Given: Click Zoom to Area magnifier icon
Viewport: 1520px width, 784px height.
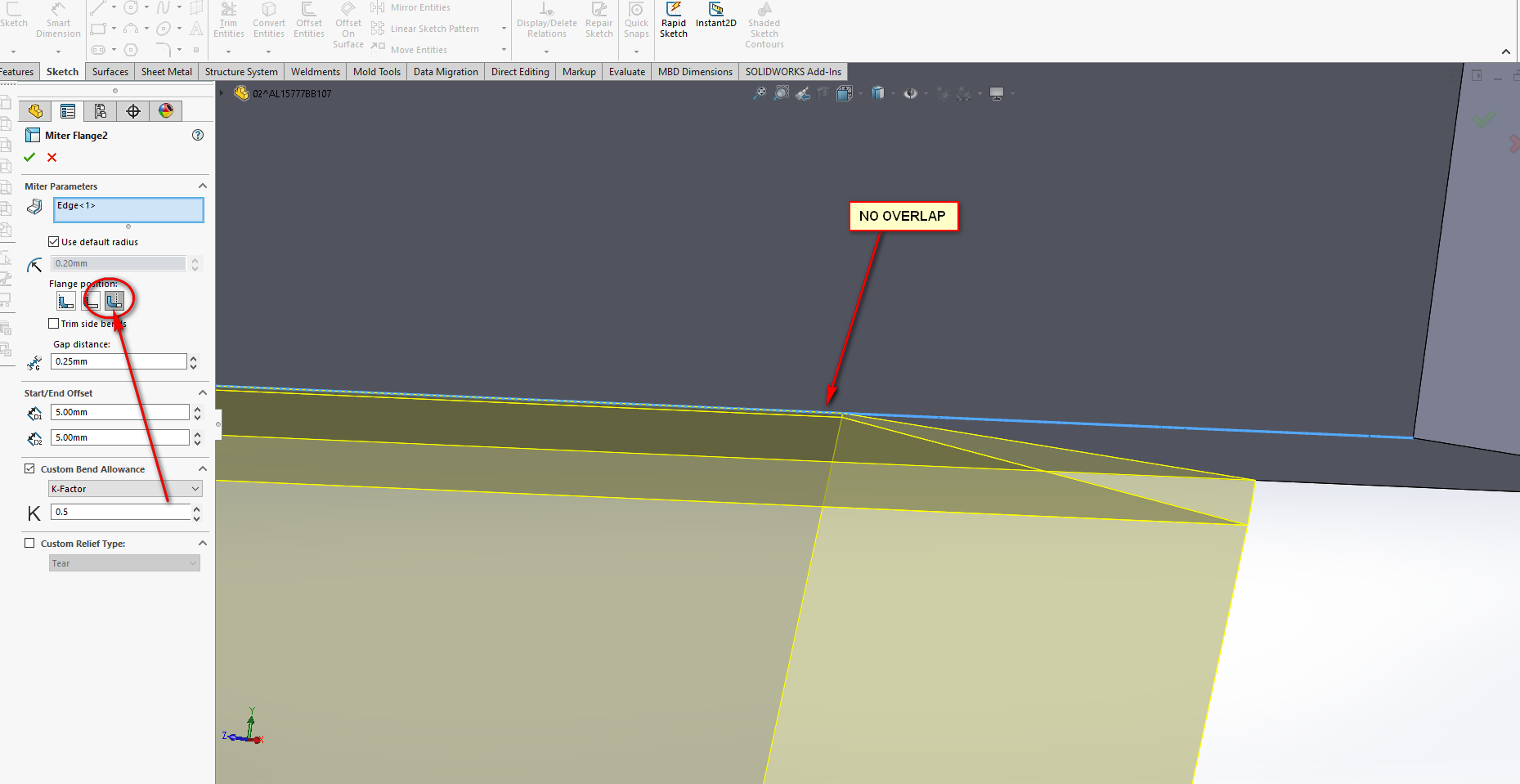Looking at the screenshot, I should coord(782,93).
